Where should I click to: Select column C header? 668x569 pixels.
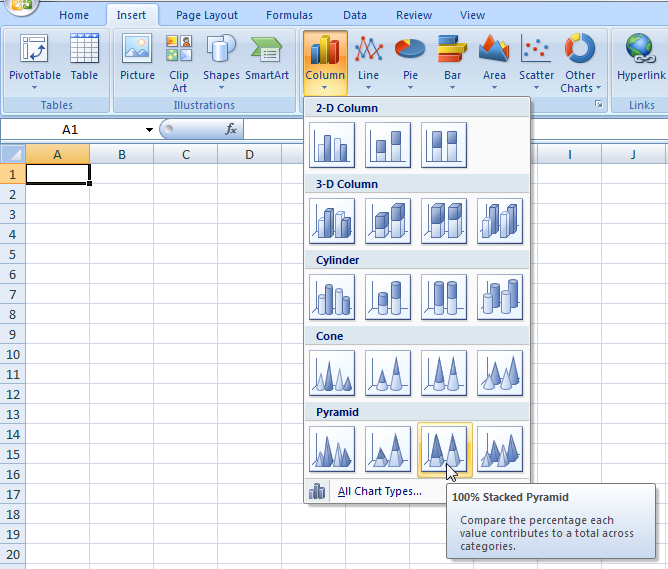tap(186, 155)
